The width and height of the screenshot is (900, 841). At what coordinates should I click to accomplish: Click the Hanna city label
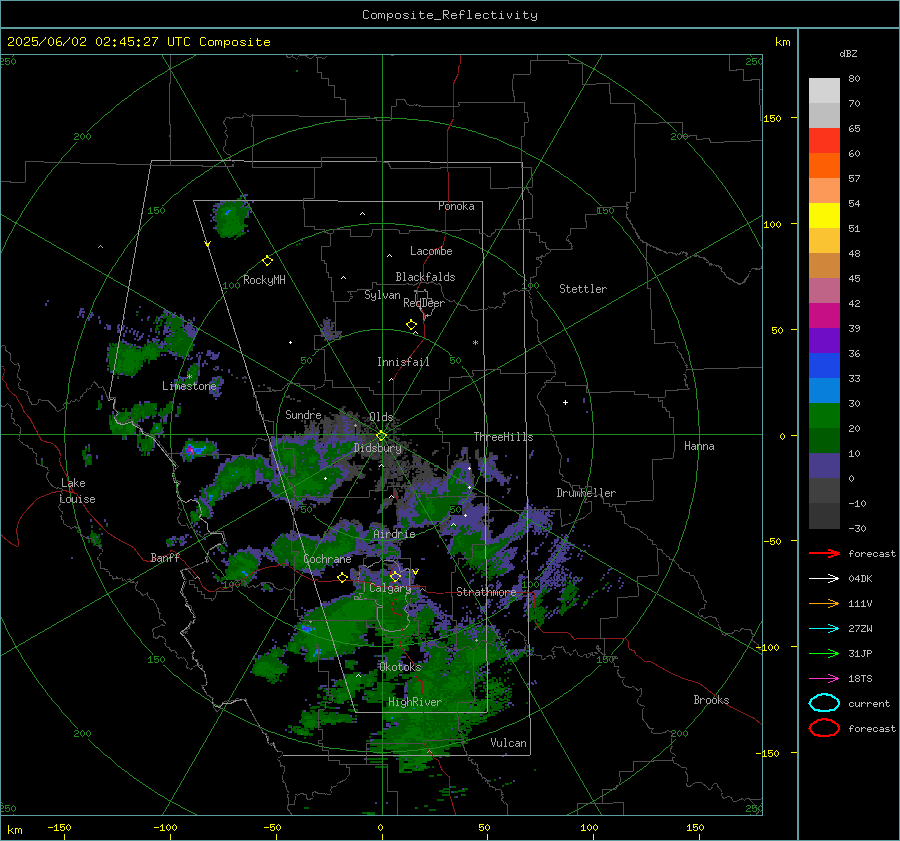[x=699, y=446]
